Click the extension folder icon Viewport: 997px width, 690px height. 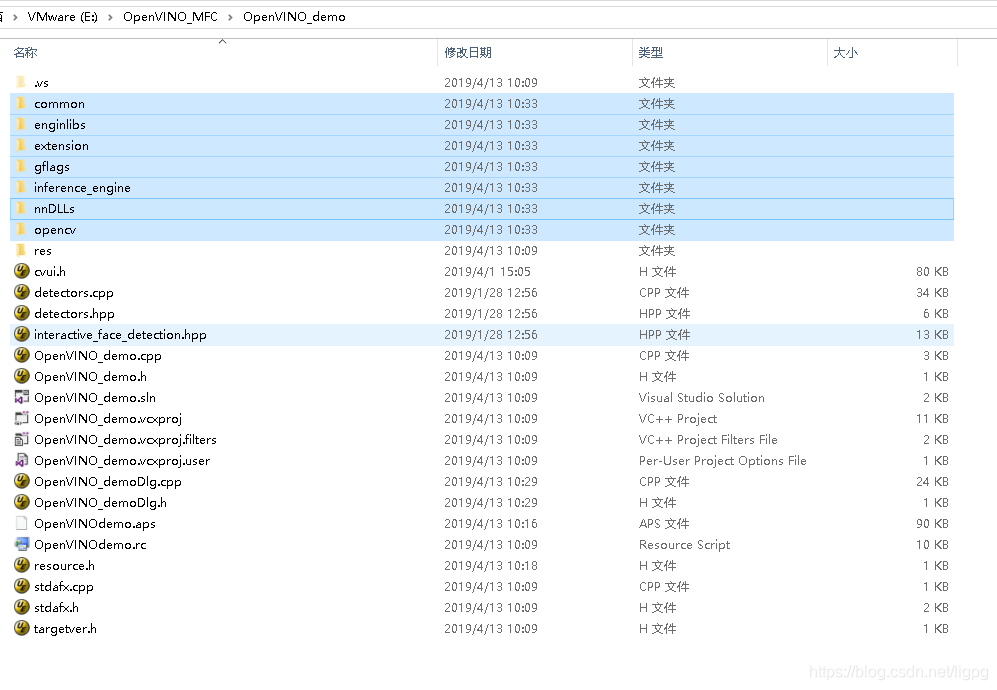point(21,145)
